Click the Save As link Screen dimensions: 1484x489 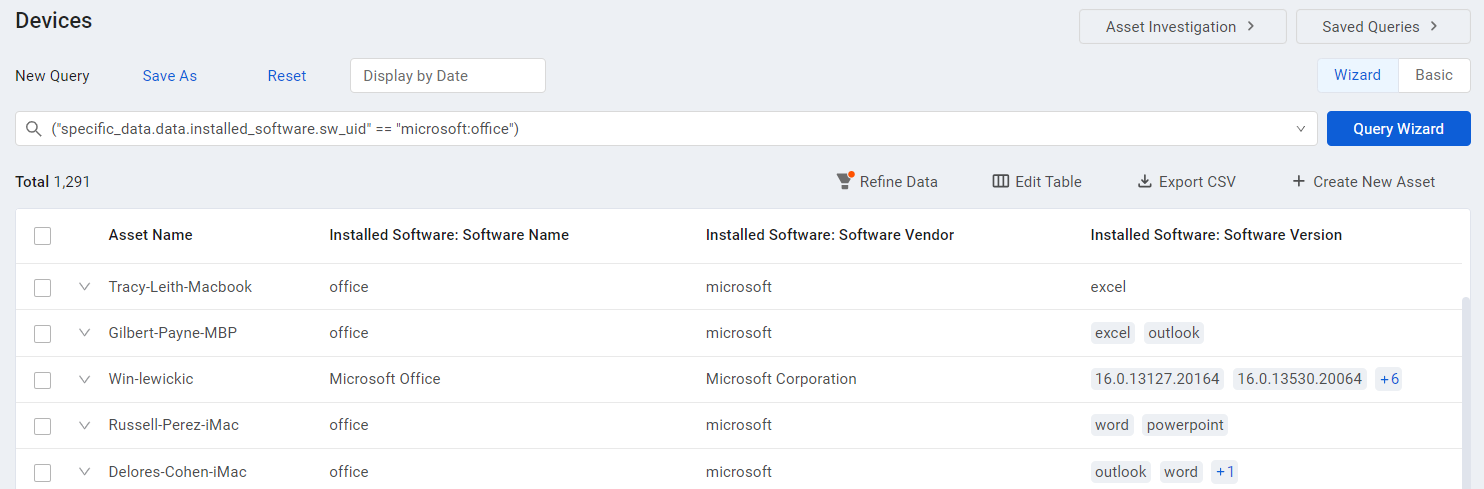click(170, 76)
